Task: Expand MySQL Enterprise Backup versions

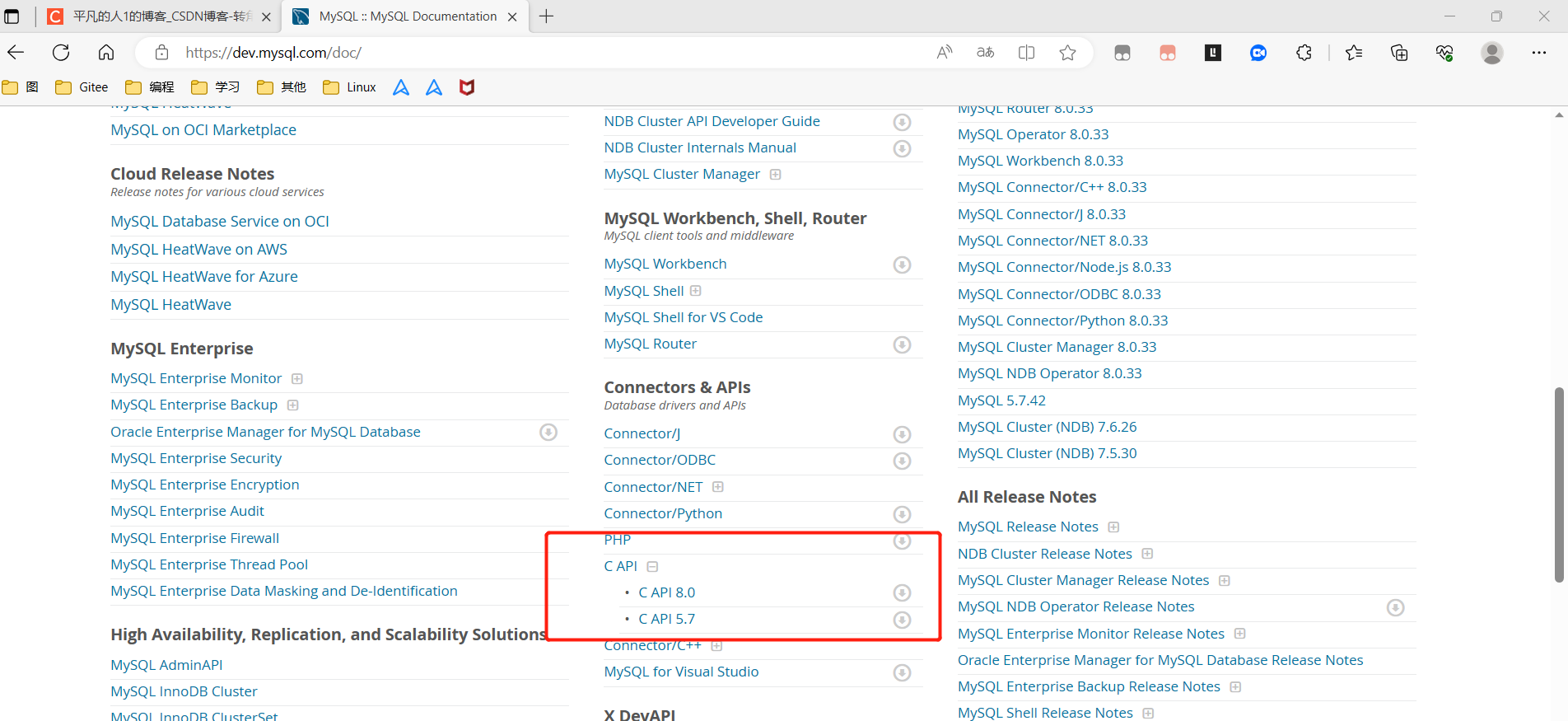Action: (x=293, y=405)
